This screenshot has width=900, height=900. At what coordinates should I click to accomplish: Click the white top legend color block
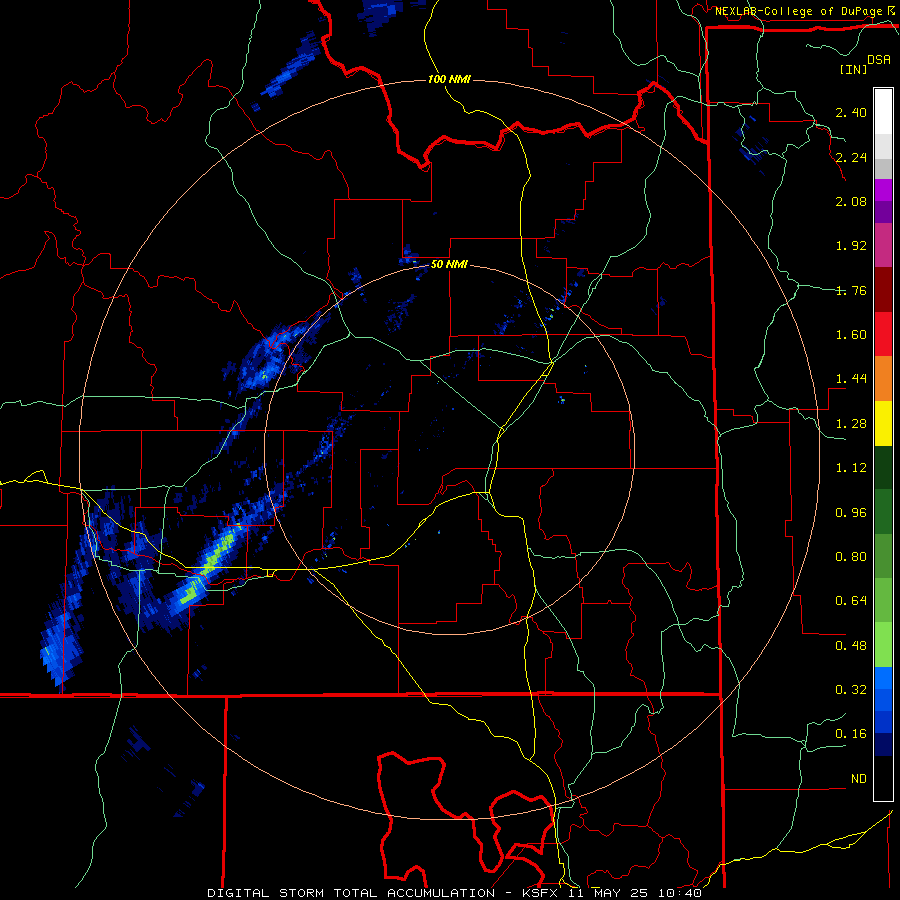[883, 111]
